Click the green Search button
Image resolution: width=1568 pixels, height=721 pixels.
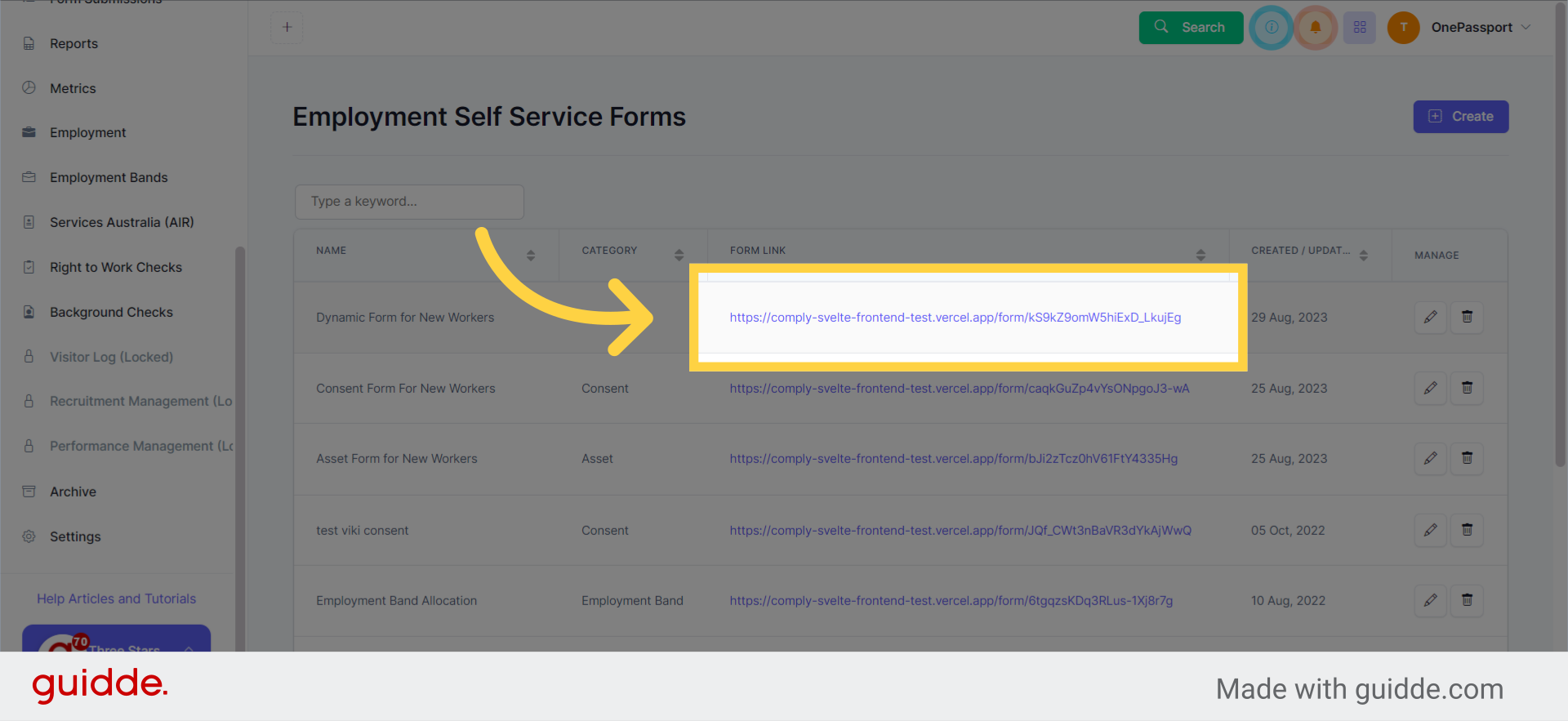click(x=1191, y=27)
